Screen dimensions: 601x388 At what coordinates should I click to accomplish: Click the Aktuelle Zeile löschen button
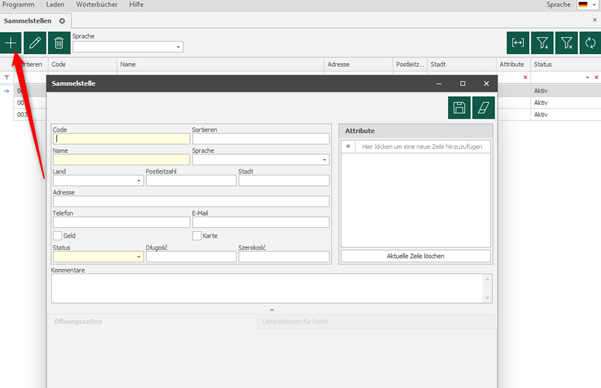coord(415,256)
